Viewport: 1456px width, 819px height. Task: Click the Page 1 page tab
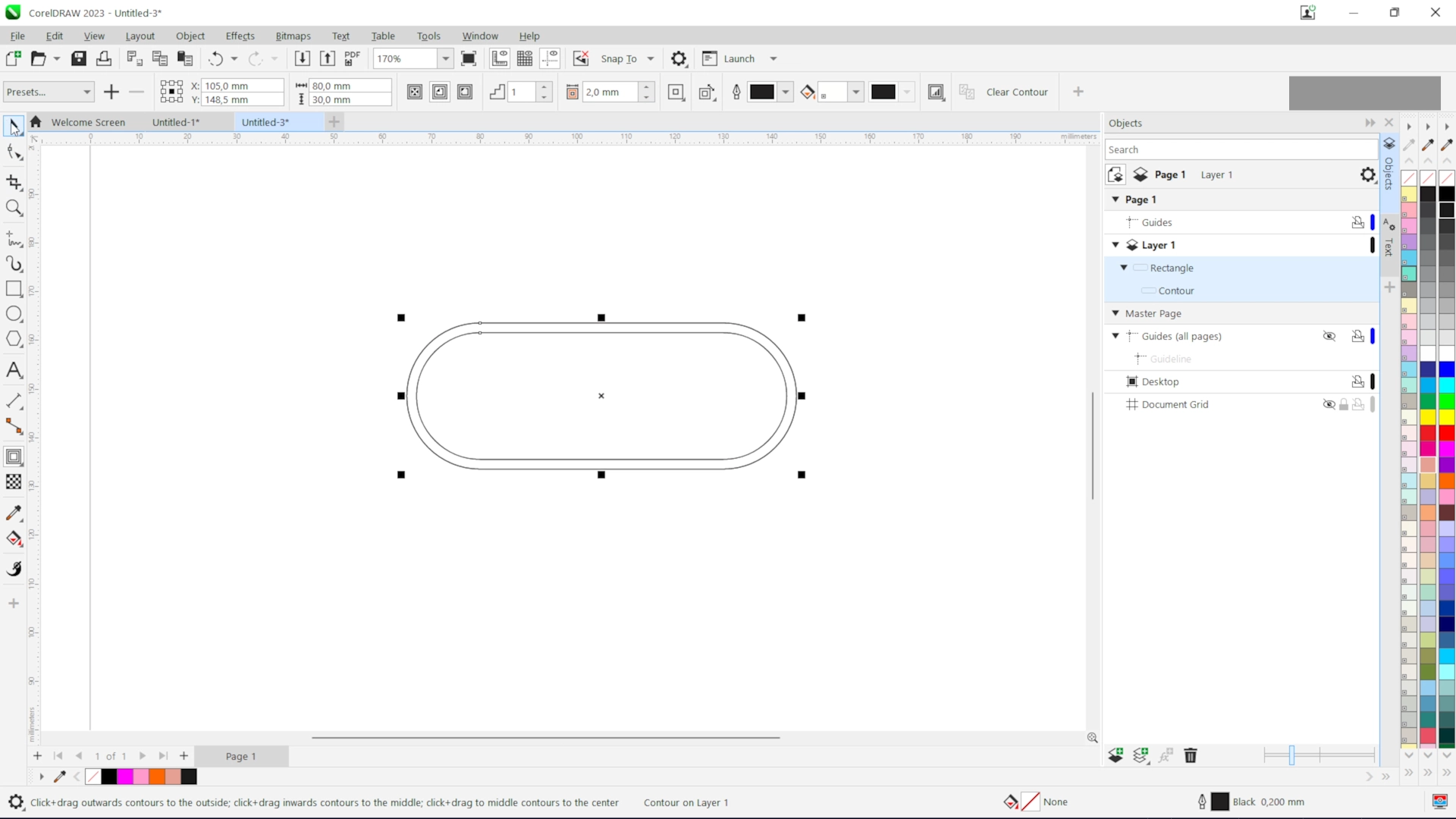point(240,756)
